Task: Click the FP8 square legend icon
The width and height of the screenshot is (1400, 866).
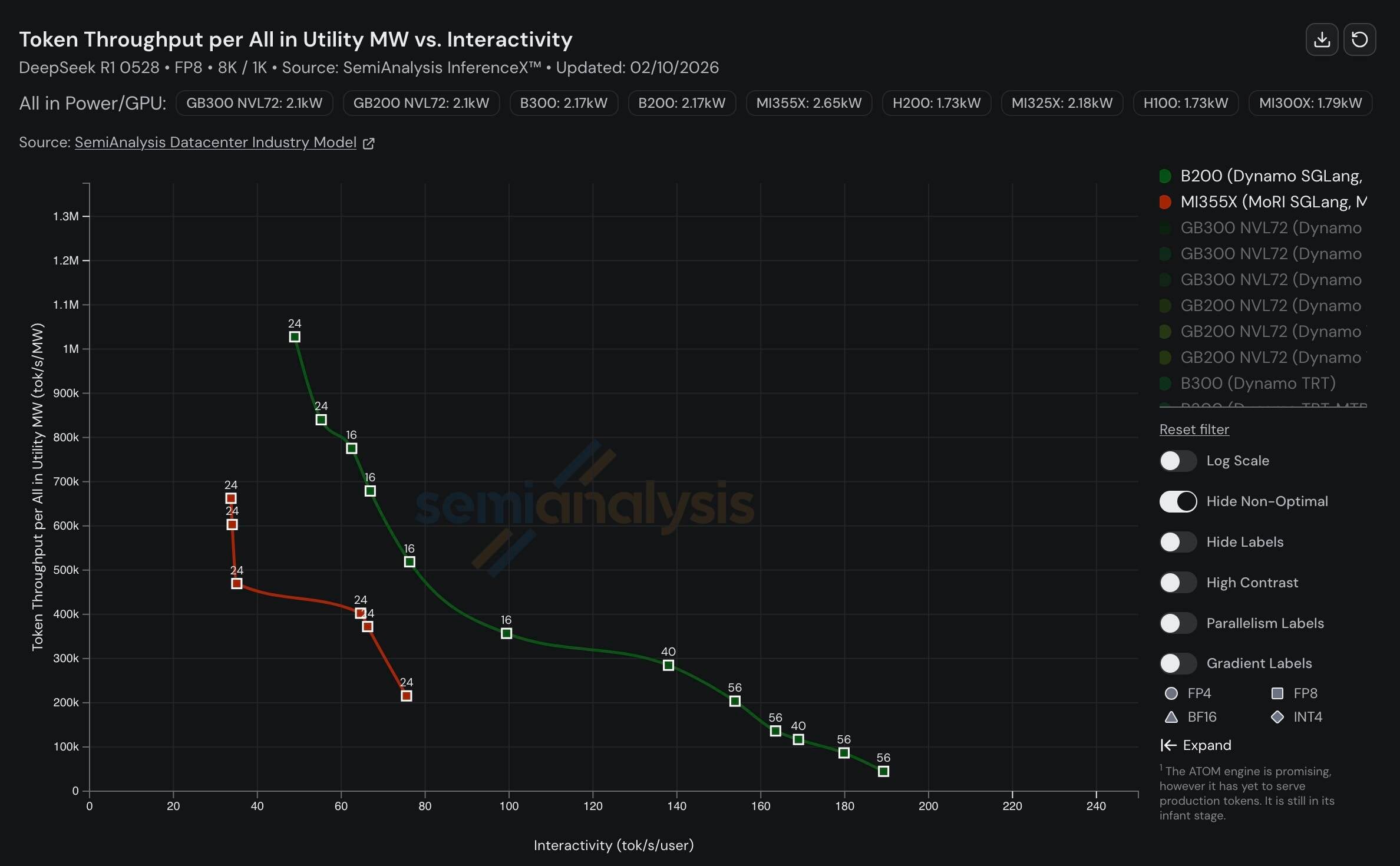Action: (x=1277, y=693)
